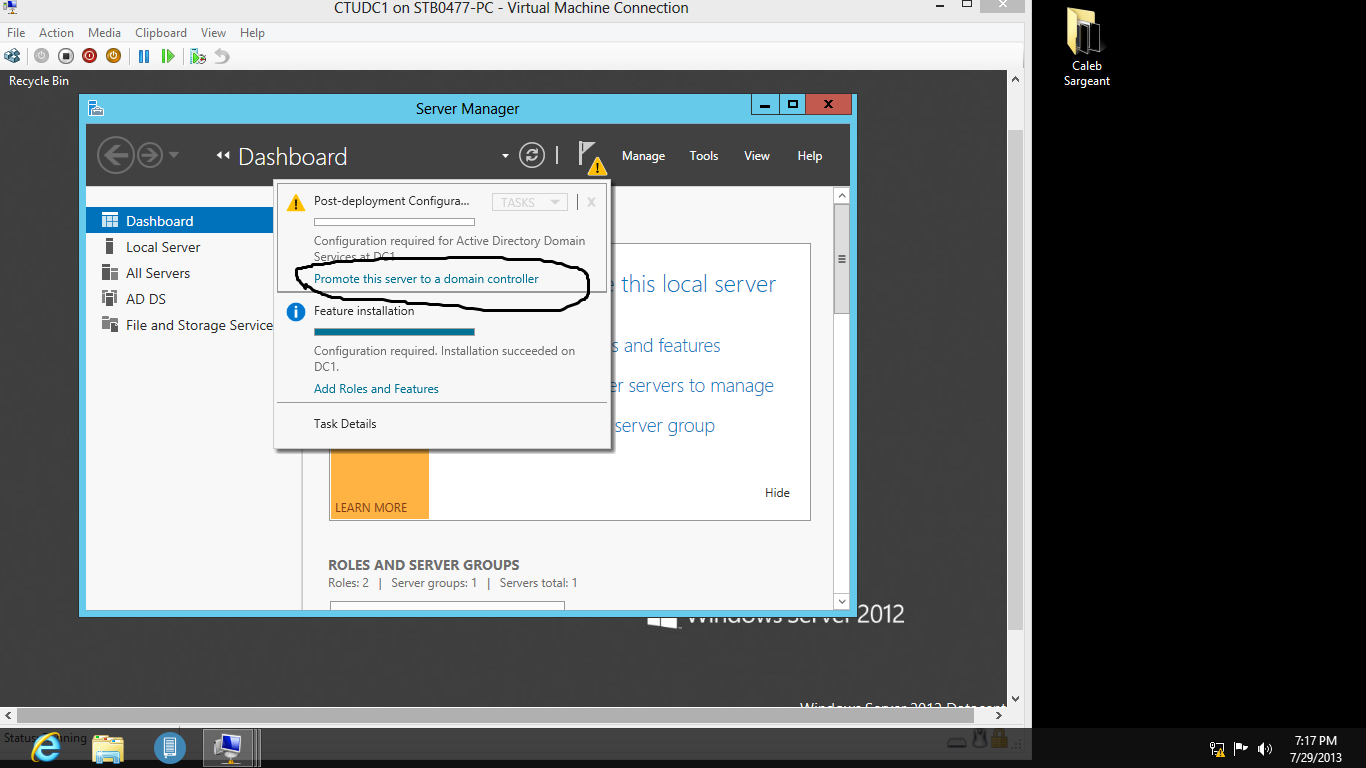Take a snapshot with the VM toolbar icon
1366x768 pixels.
pos(198,56)
